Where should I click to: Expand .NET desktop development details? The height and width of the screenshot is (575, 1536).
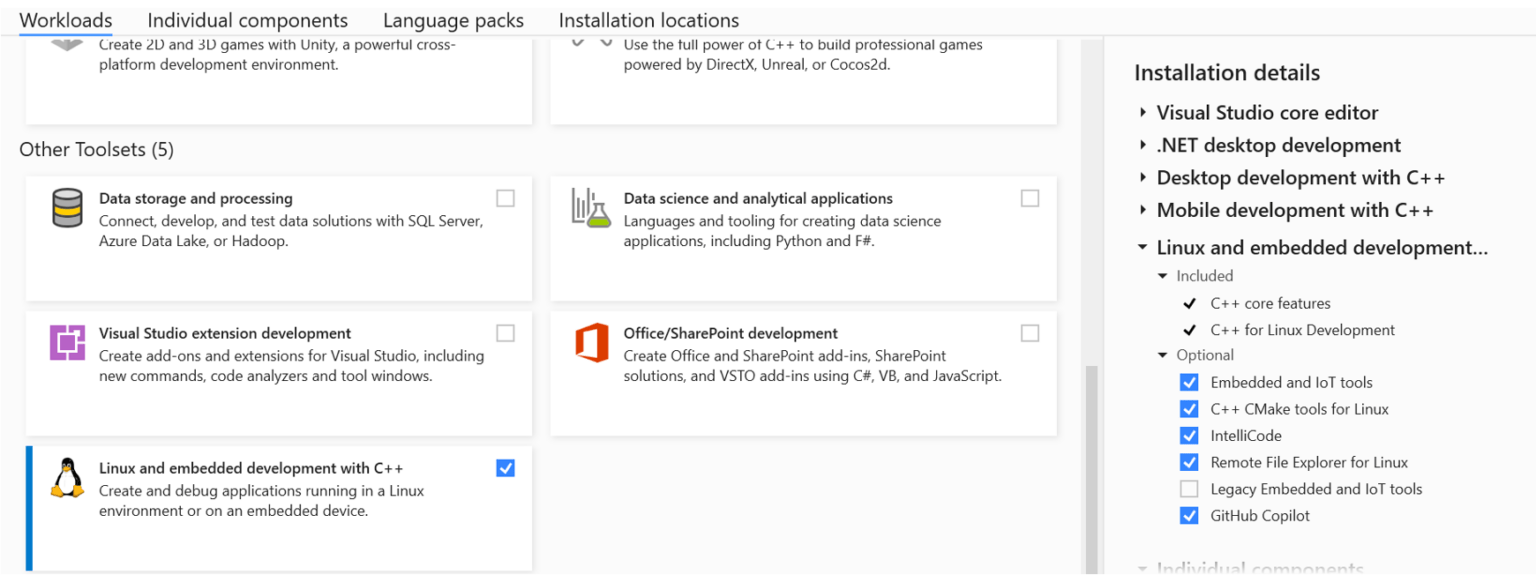(1143, 146)
